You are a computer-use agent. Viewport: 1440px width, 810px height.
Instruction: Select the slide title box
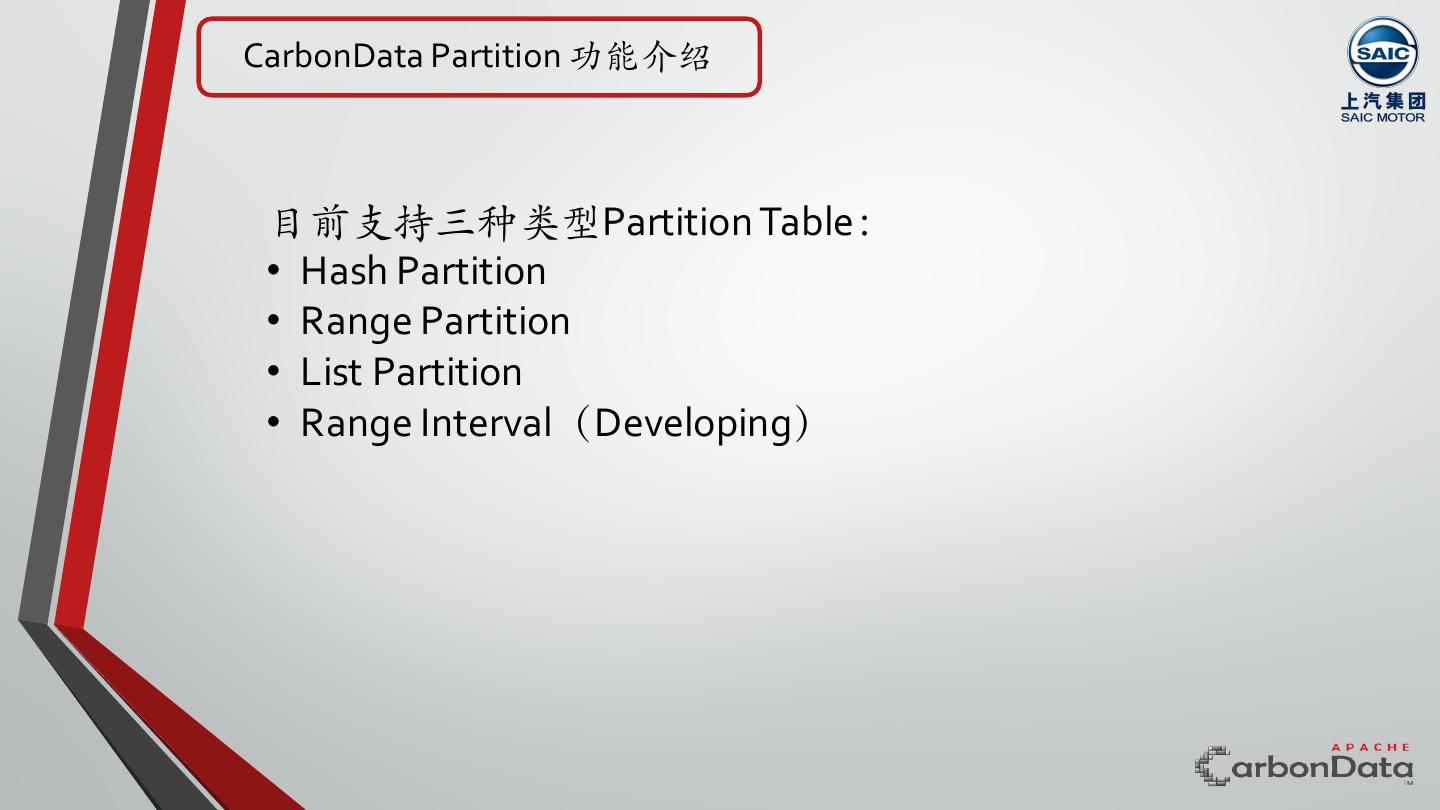(478, 57)
